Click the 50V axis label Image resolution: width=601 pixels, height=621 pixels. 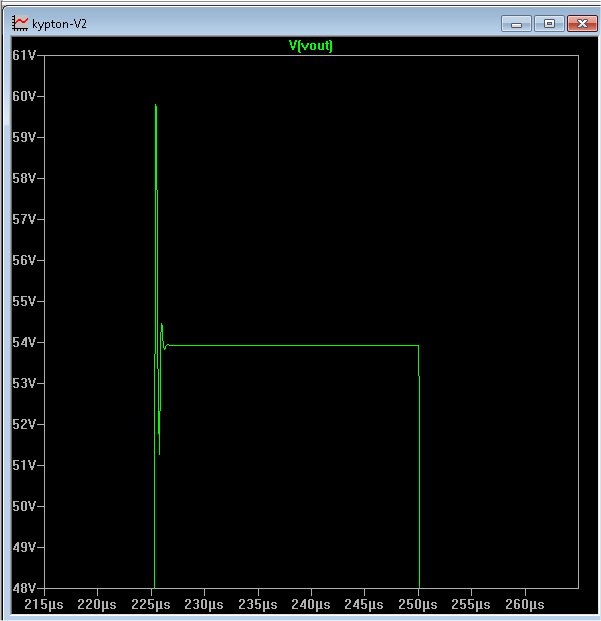(x=24, y=506)
